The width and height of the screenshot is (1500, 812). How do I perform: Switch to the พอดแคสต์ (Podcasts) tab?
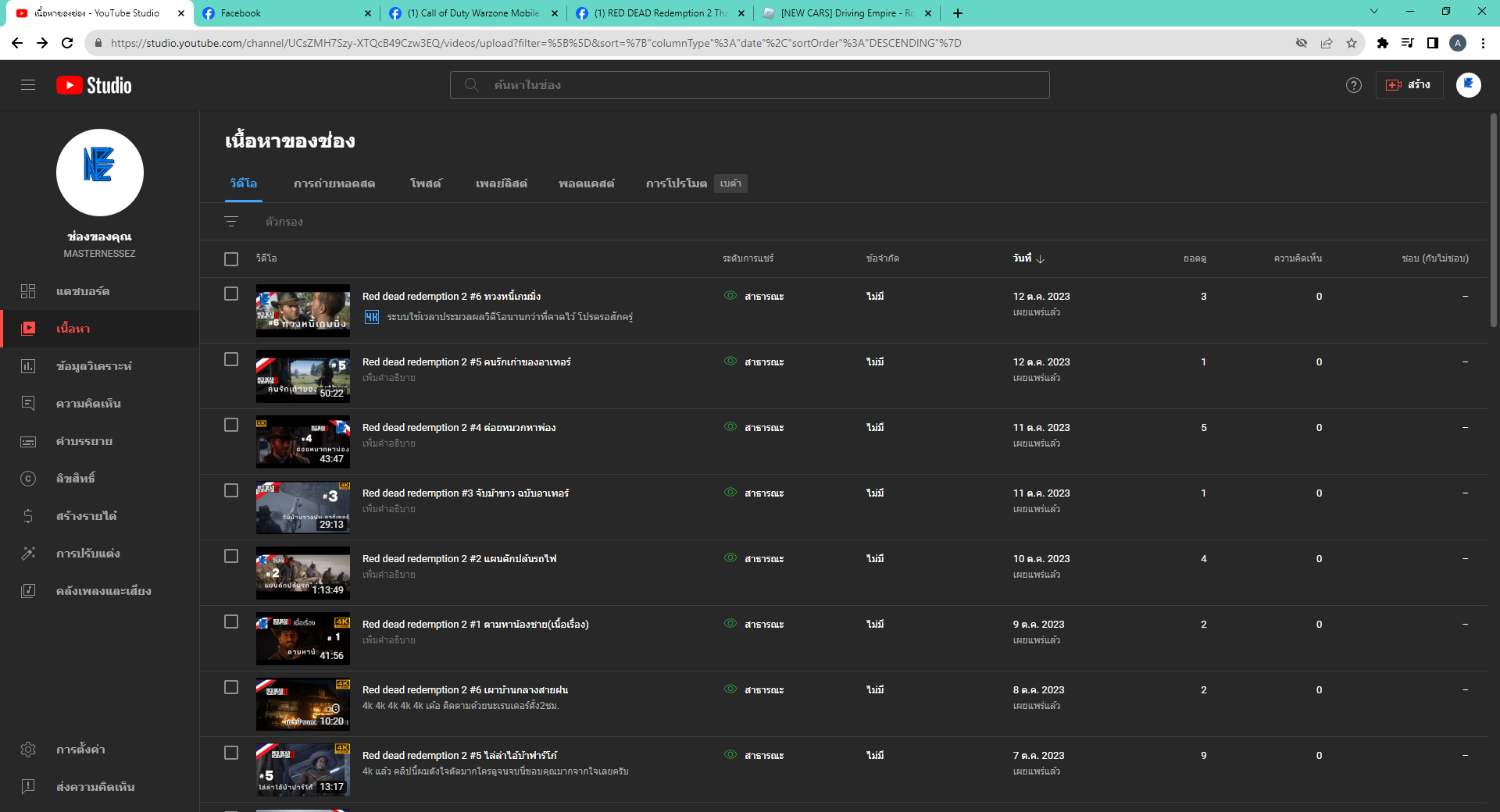587,184
